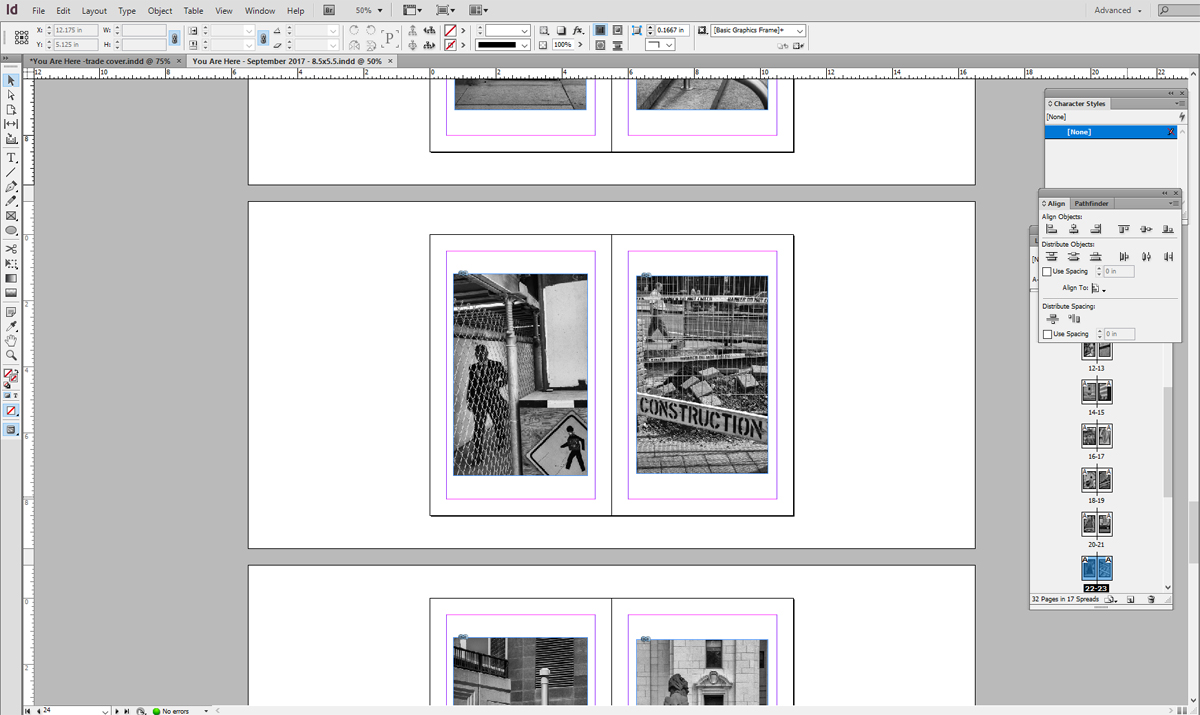Image resolution: width=1200 pixels, height=715 pixels.
Task: Select the Line tool
Action: [x=11, y=172]
